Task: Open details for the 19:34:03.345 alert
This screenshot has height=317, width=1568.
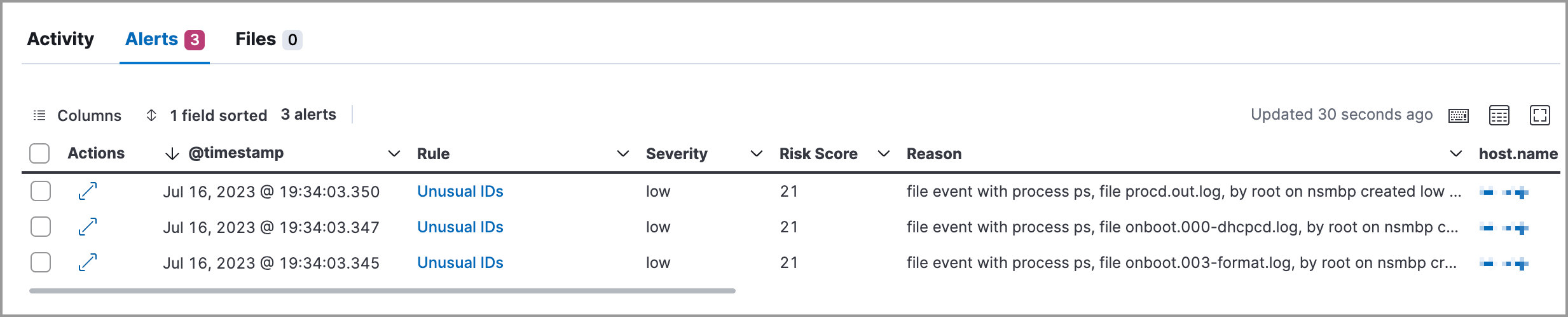Action: click(88, 262)
